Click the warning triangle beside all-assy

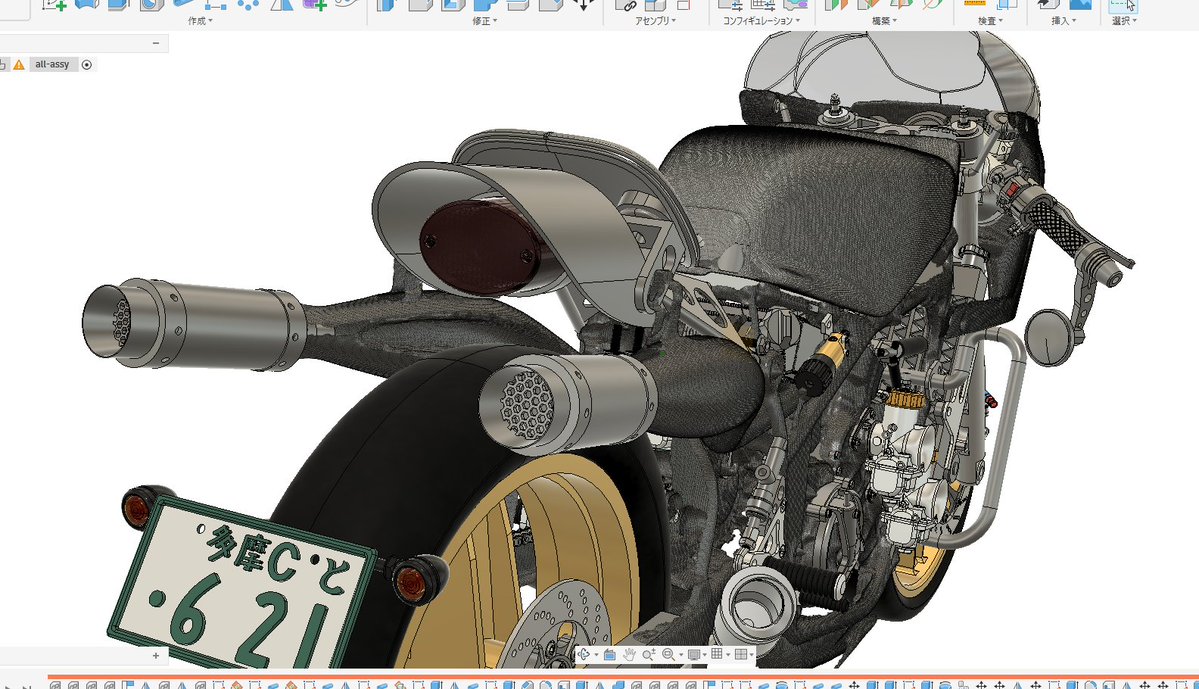coord(19,65)
